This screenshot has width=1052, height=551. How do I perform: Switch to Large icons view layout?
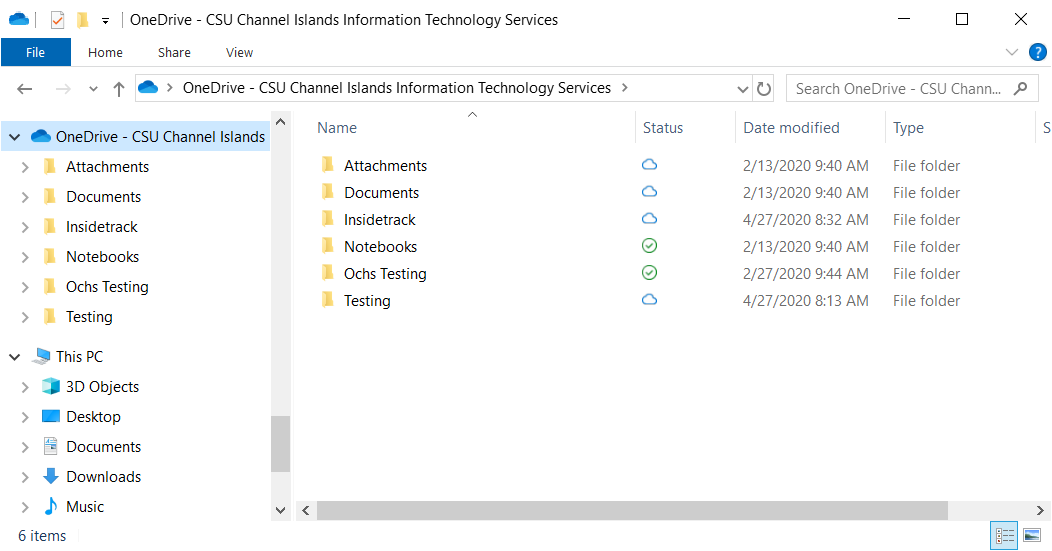1032,536
